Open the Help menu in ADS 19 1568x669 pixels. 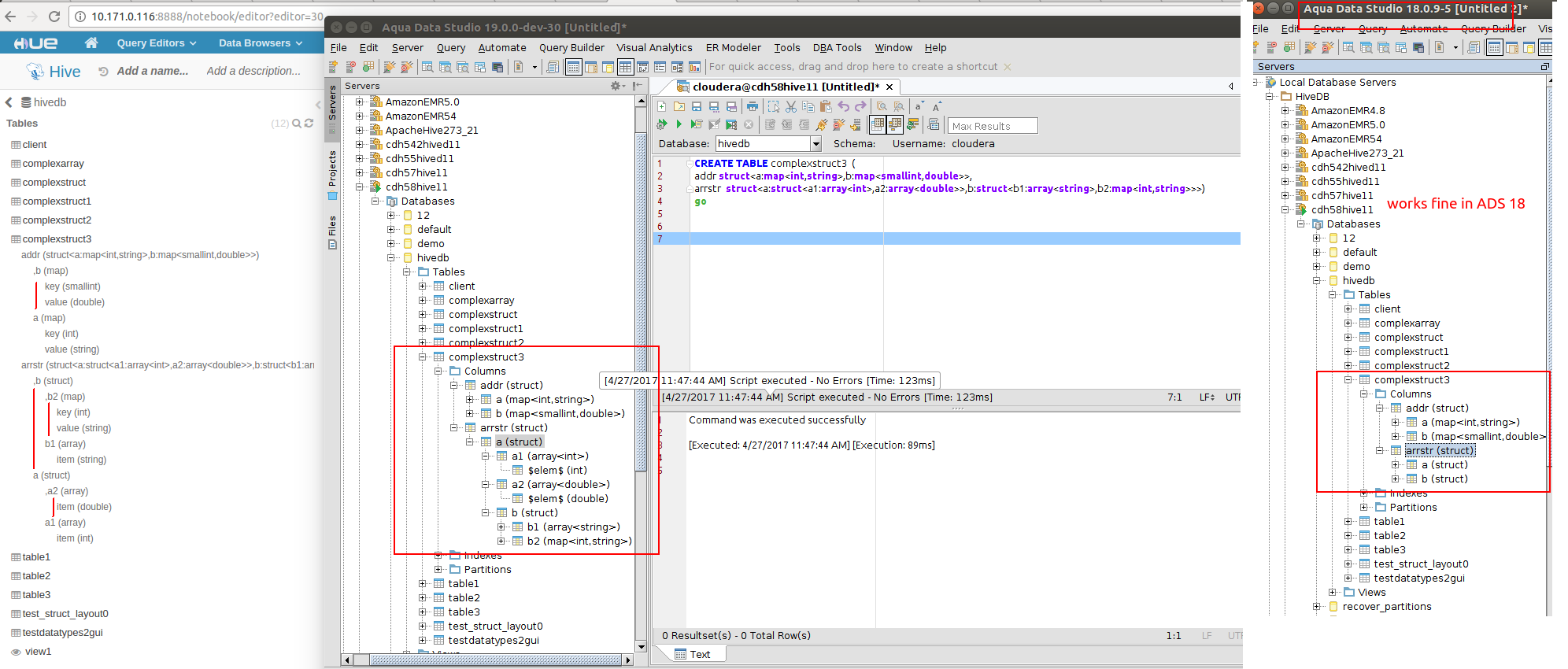[935, 48]
